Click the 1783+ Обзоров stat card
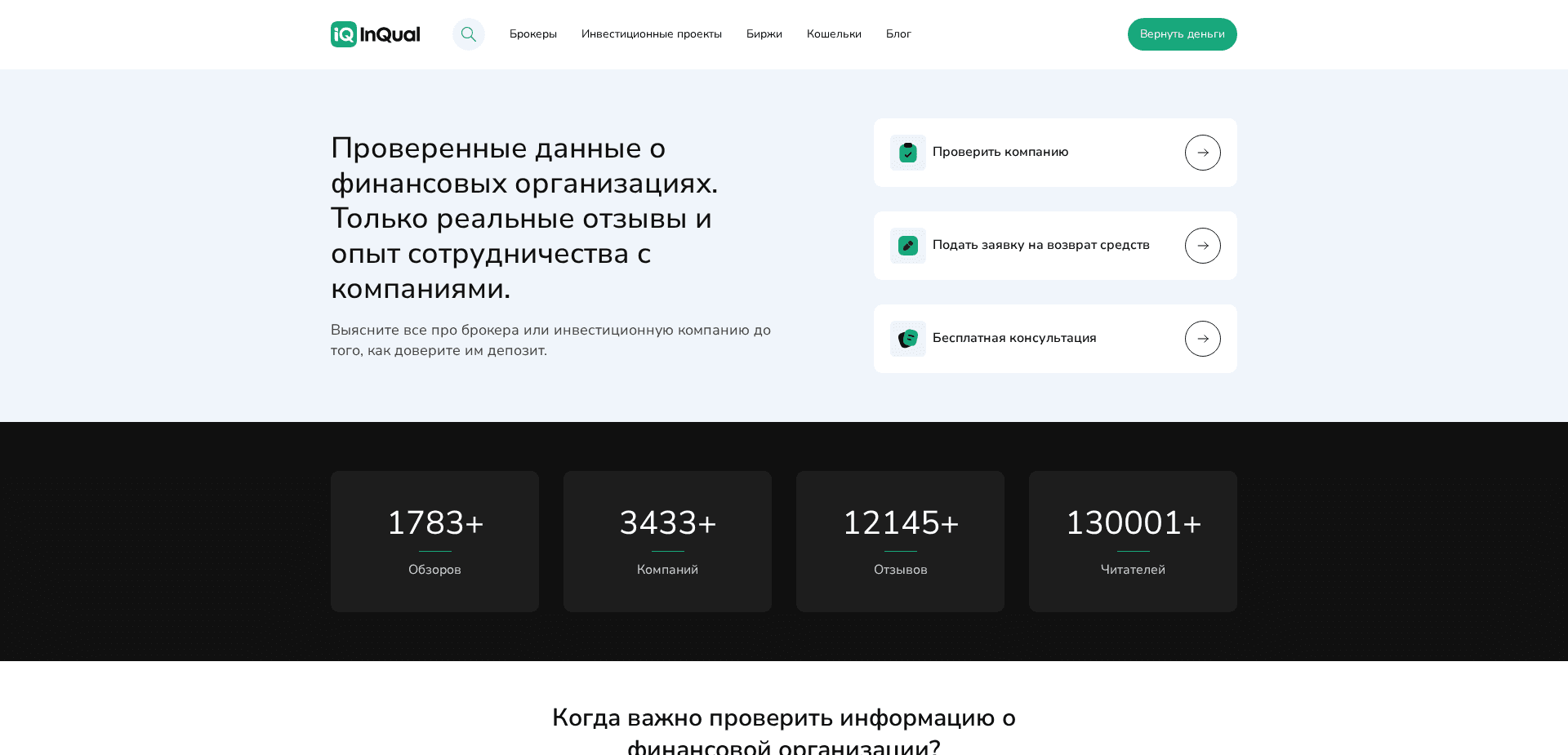Viewport: 1568px width, 755px height. [434, 541]
